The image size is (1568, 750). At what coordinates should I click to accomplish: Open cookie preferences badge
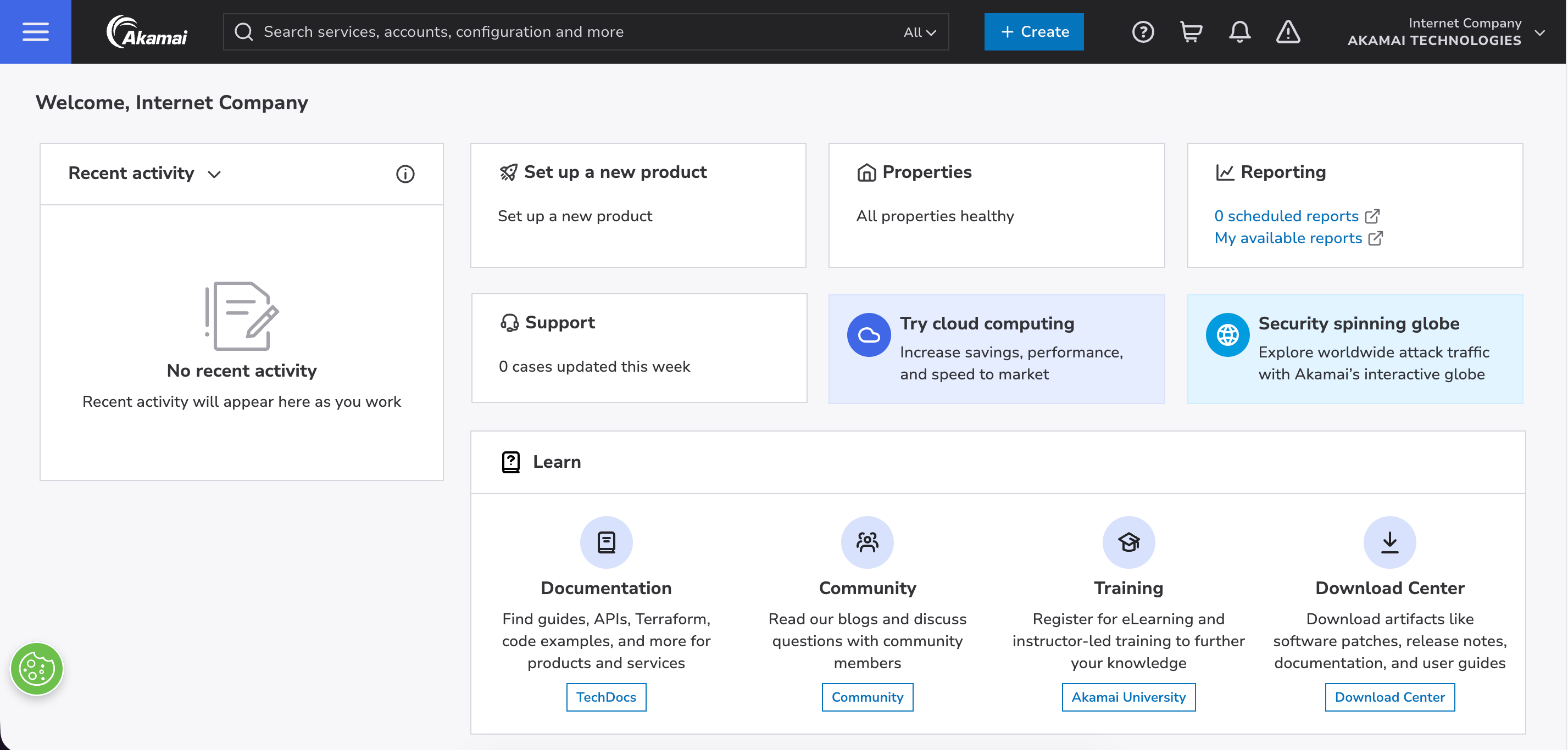pyautogui.click(x=36, y=669)
